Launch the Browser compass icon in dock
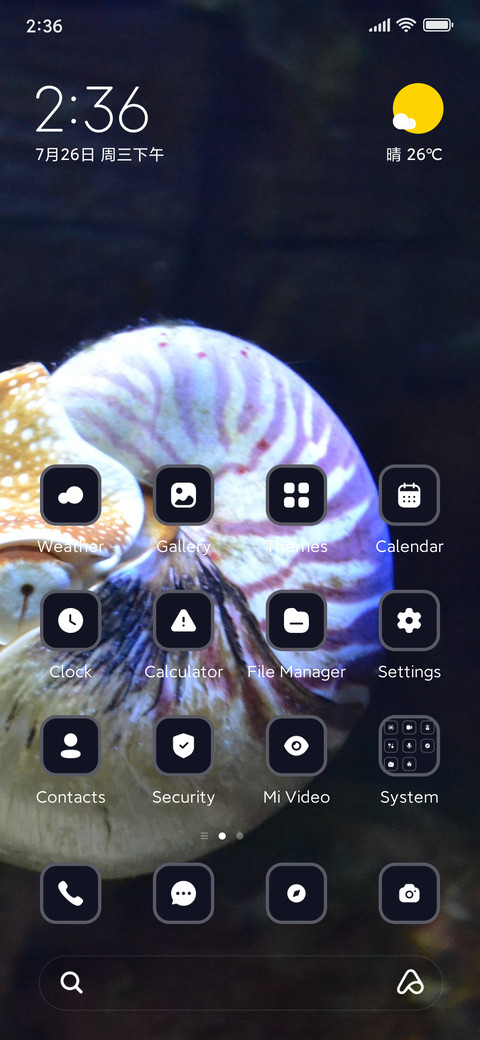The height and width of the screenshot is (1040, 480). [x=296, y=893]
